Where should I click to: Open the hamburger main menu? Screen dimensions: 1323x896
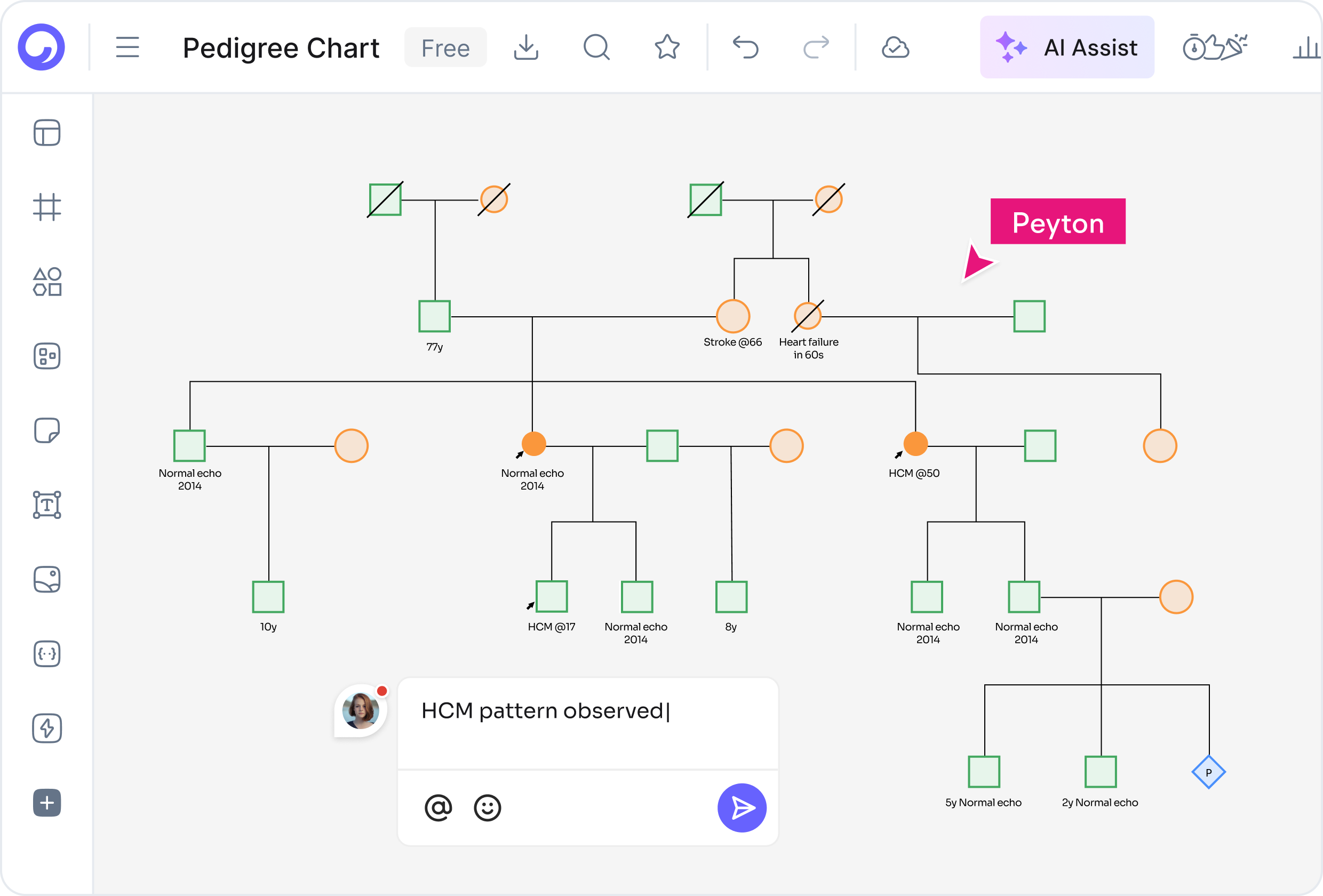coord(127,47)
